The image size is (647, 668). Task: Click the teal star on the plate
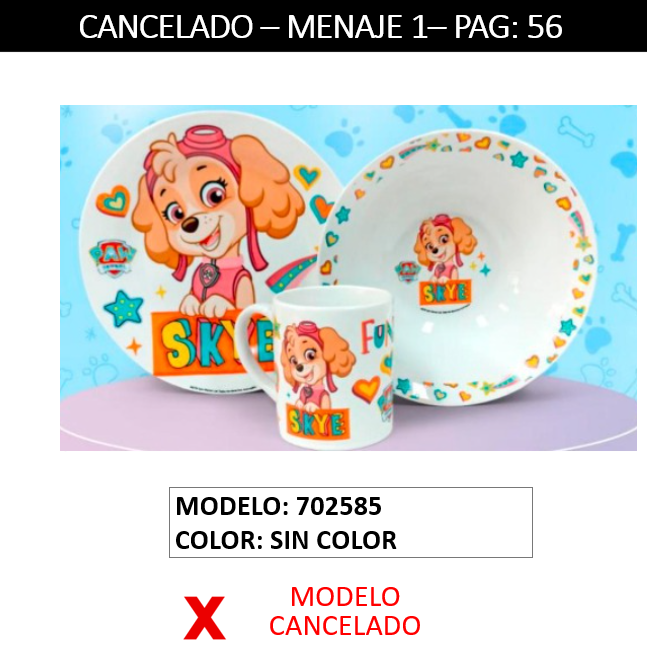pyautogui.click(x=124, y=308)
